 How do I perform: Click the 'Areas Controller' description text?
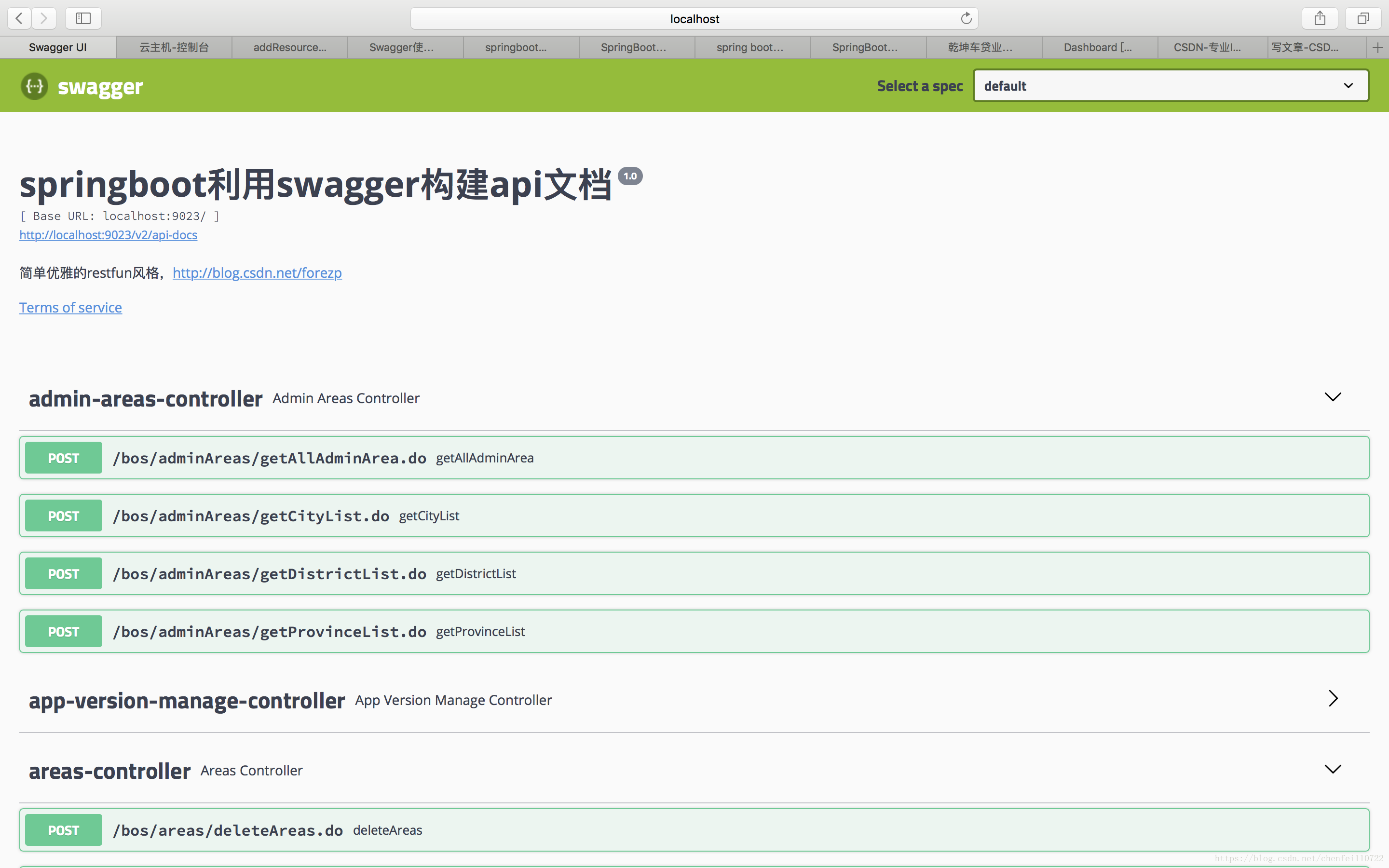251,771
